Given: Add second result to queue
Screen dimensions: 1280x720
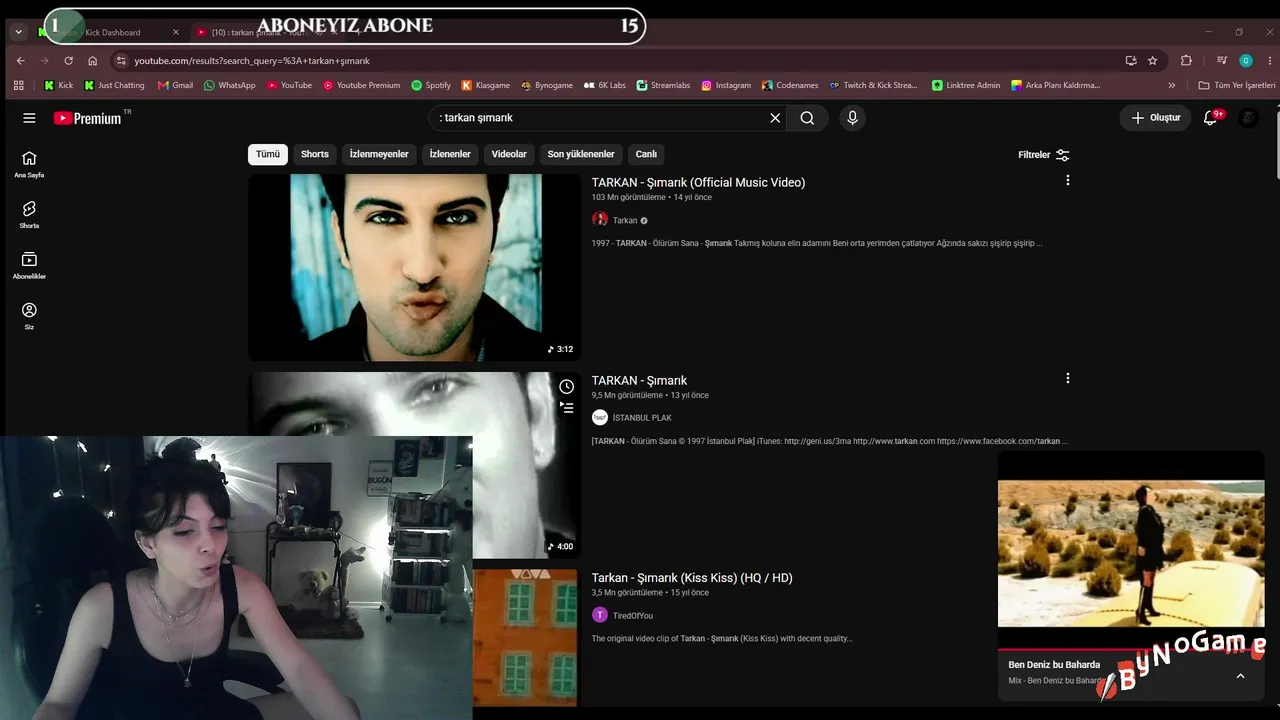Looking at the screenshot, I should coord(566,408).
